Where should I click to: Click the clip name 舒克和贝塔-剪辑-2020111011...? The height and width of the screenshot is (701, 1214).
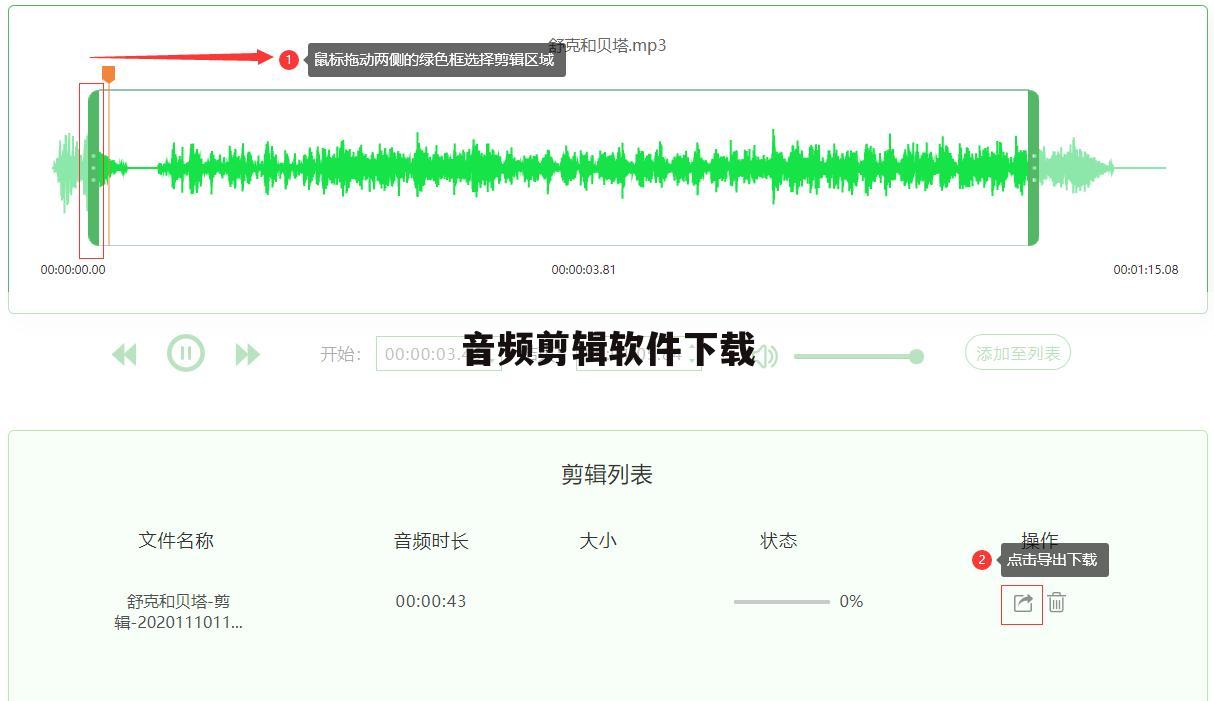coord(178,612)
